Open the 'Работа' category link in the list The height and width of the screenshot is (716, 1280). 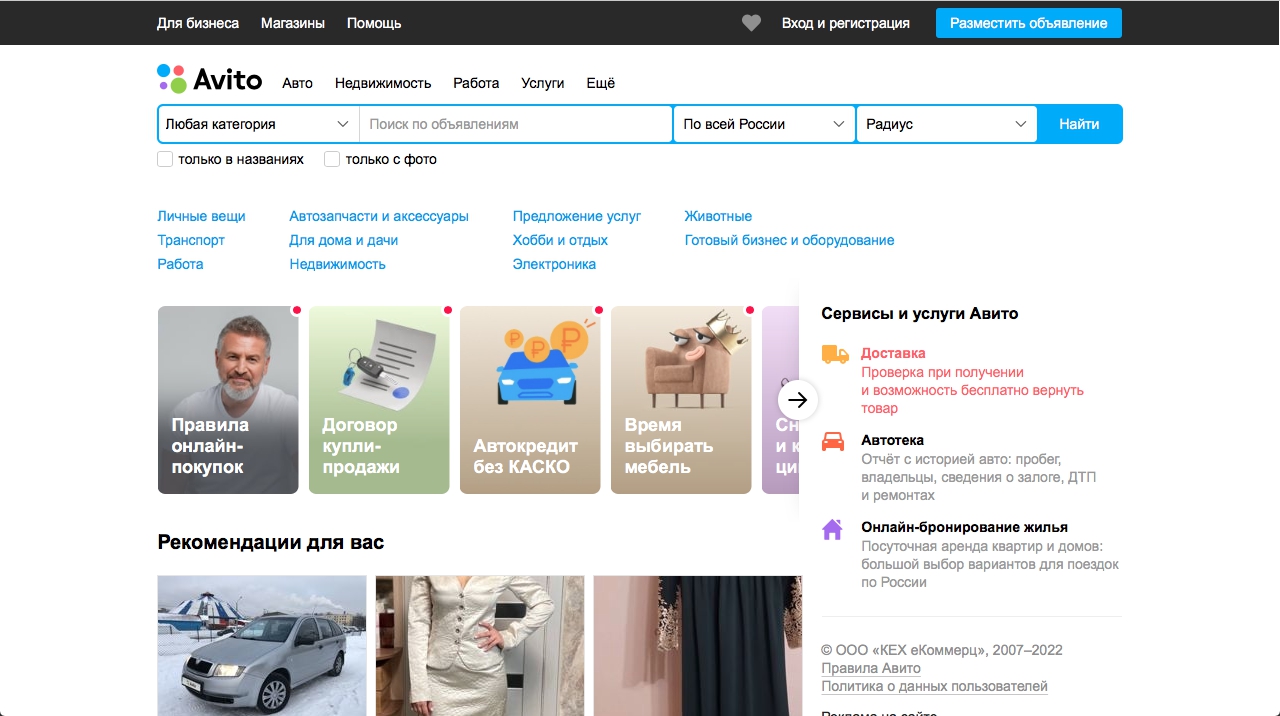[x=180, y=264]
